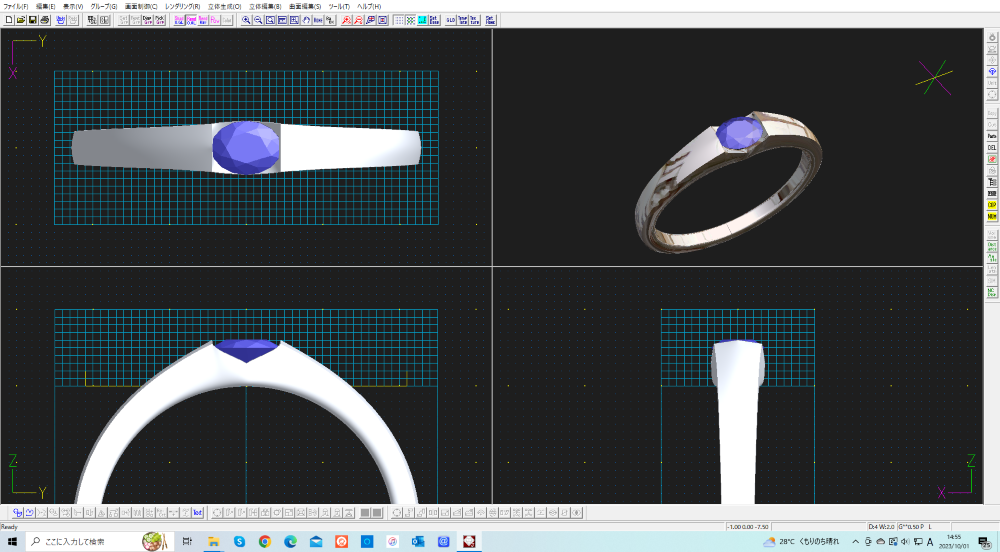Click the New file icon in toolbar
1000x552 pixels.
point(8,20)
